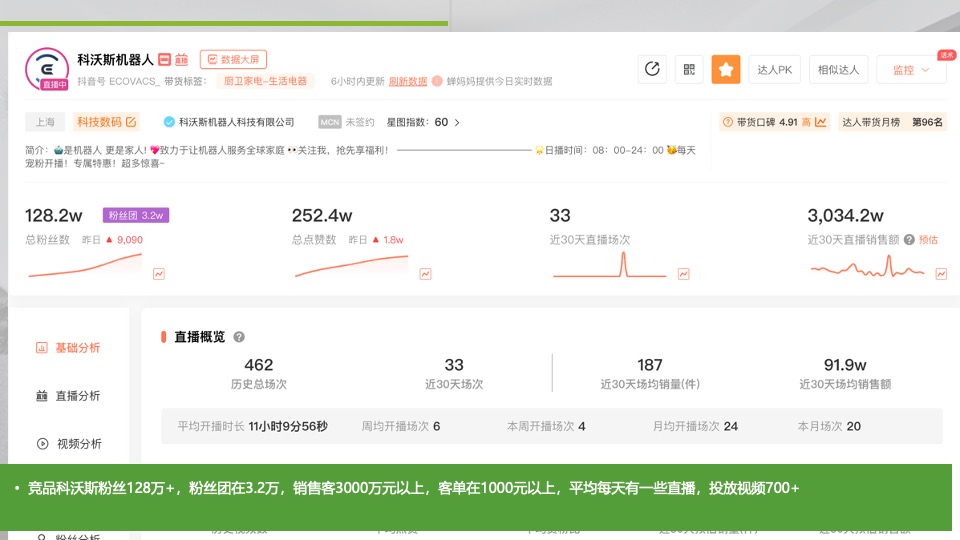
Task: Click the 上海 location tag
Action: pyautogui.click(x=45, y=122)
